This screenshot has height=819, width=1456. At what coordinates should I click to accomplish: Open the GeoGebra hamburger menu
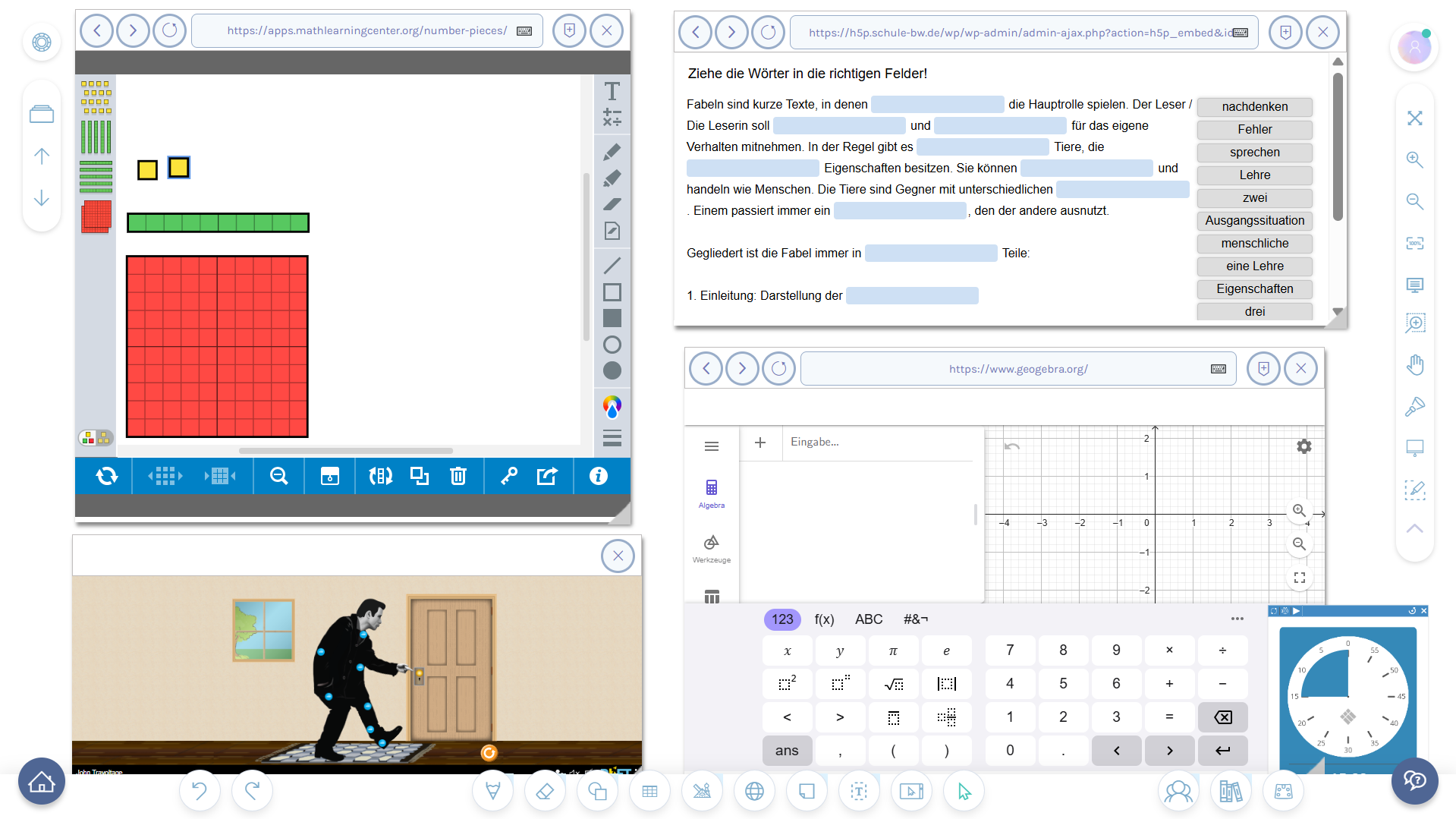(x=712, y=446)
